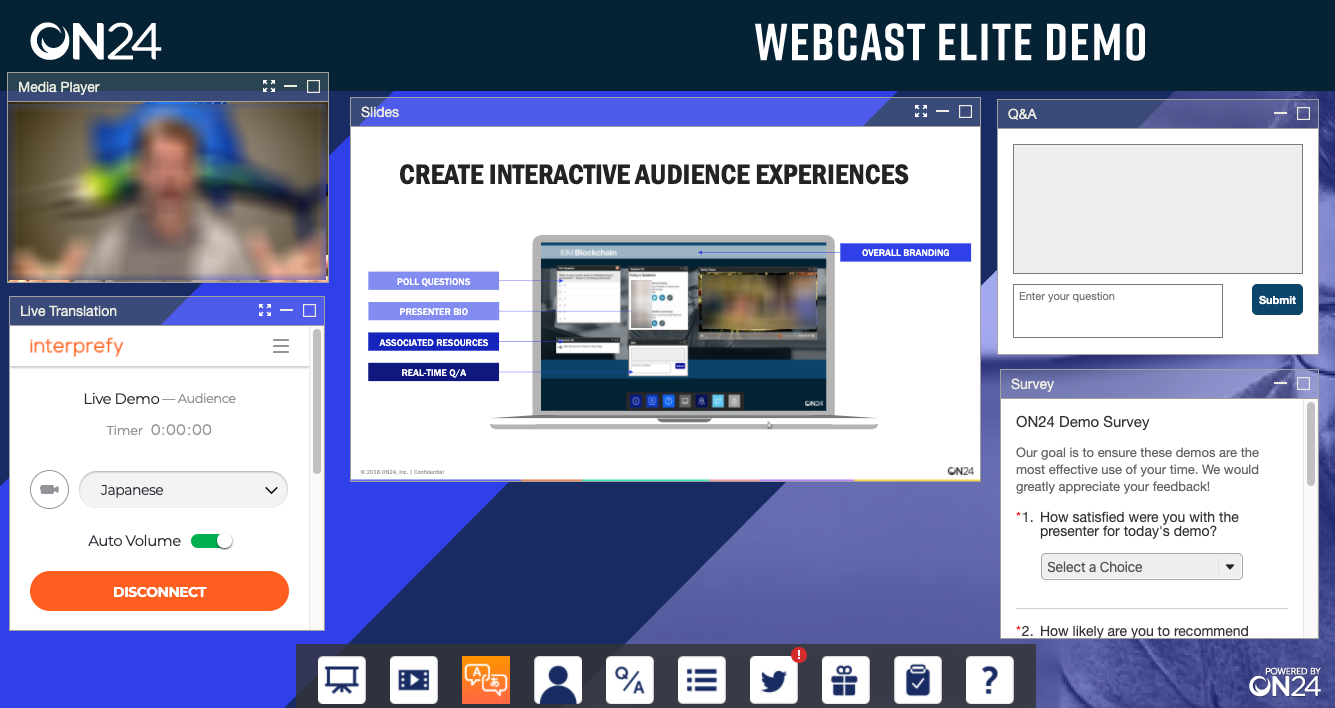Open the list-style Resources dock icon
The image size is (1335, 708).
click(x=702, y=680)
